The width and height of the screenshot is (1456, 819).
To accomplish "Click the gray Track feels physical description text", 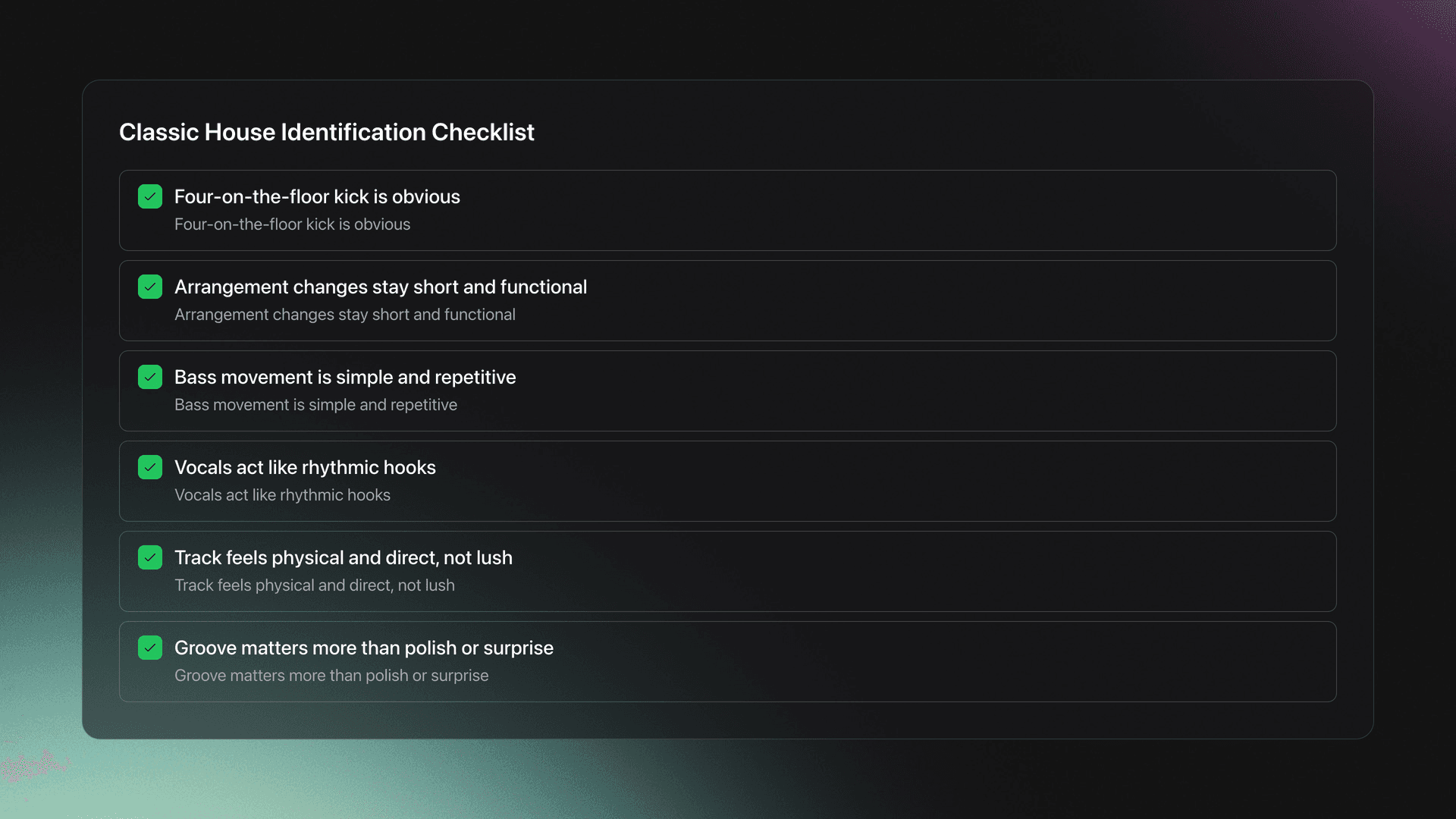I will (315, 585).
